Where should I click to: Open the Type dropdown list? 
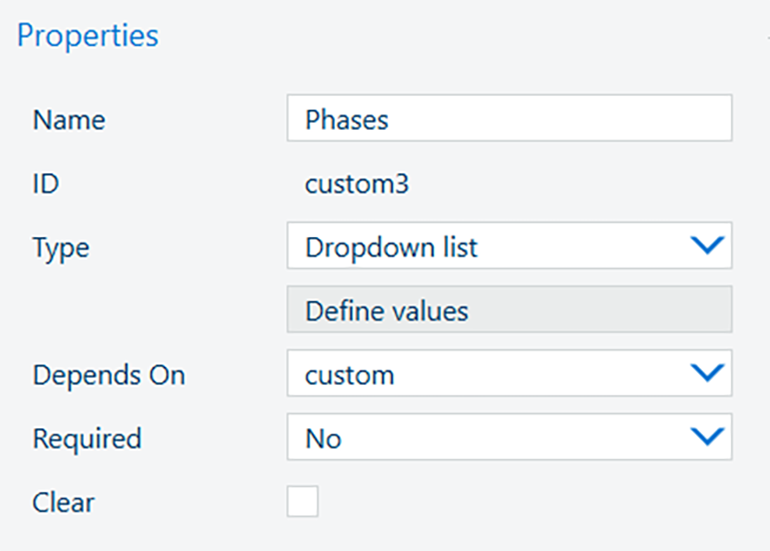tap(508, 246)
